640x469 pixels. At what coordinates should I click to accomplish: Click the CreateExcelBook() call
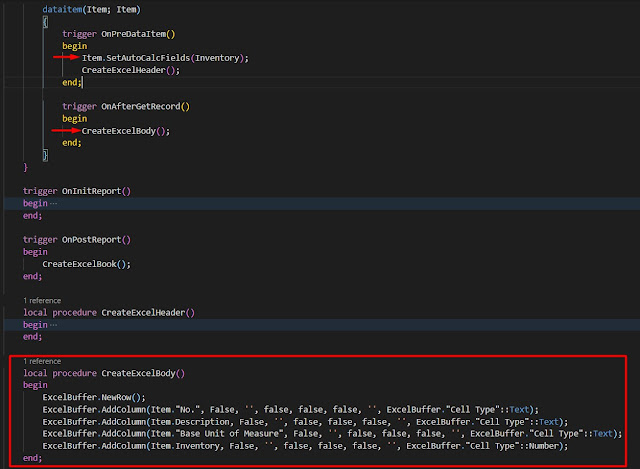tap(87, 264)
